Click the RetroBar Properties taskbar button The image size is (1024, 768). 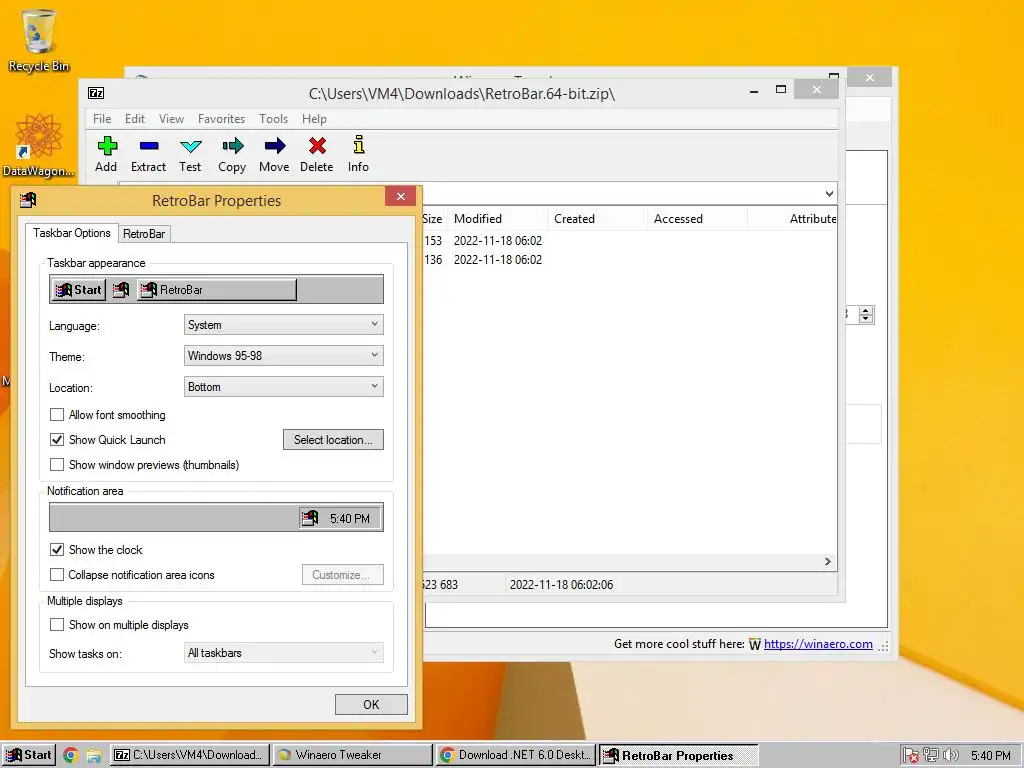click(x=679, y=756)
